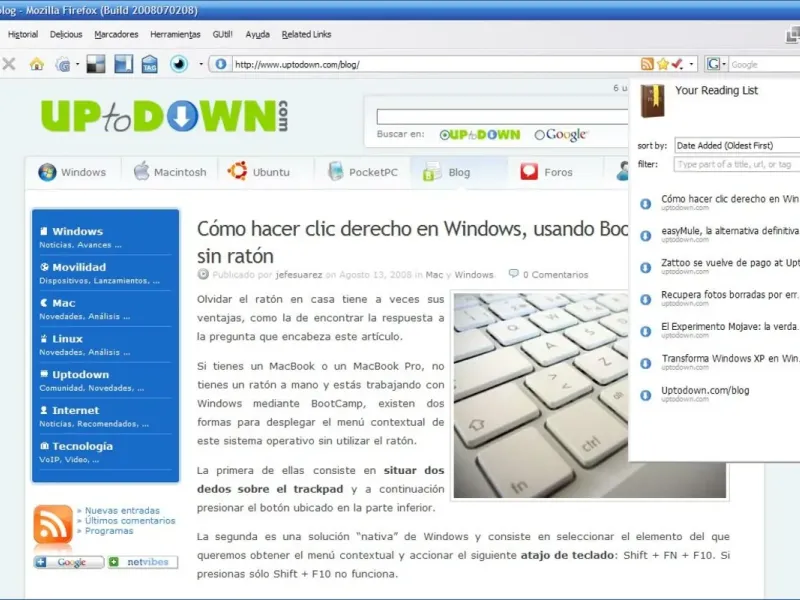This screenshot has width=800, height=600.
Task: Open the dropdown arrow beside the G icon
Action: tap(78, 64)
